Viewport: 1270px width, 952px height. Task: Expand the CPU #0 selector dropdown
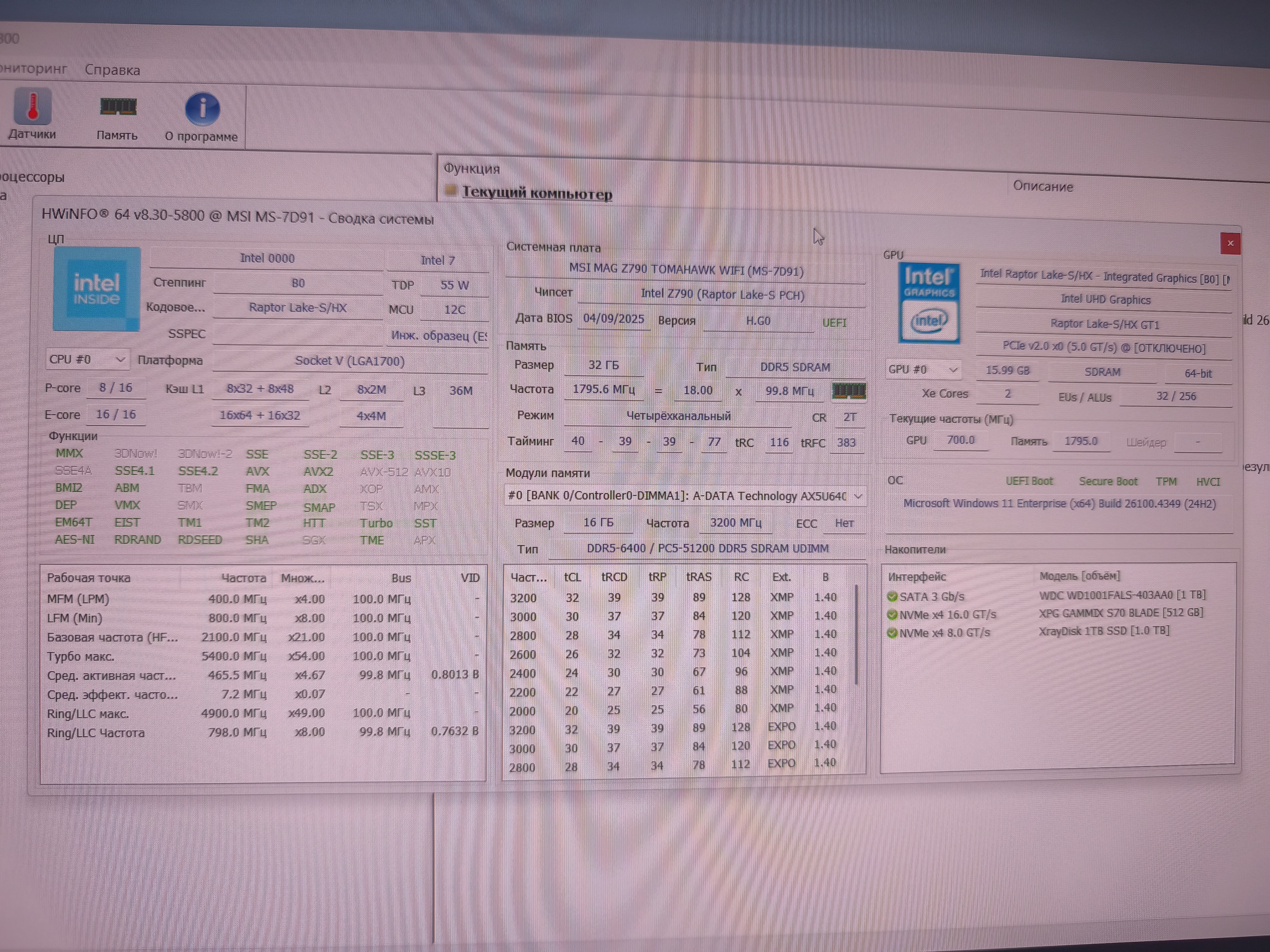[x=120, y=360]
